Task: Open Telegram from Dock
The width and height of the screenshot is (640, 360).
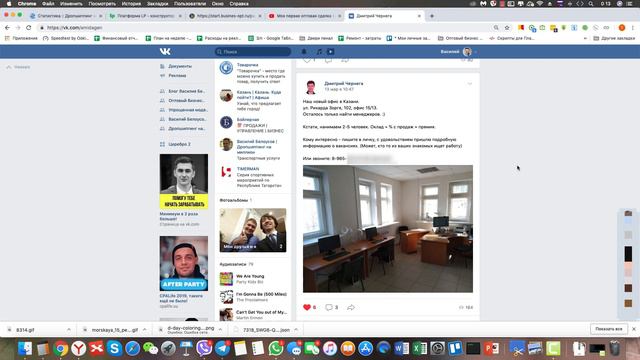Action: (222, 349)
